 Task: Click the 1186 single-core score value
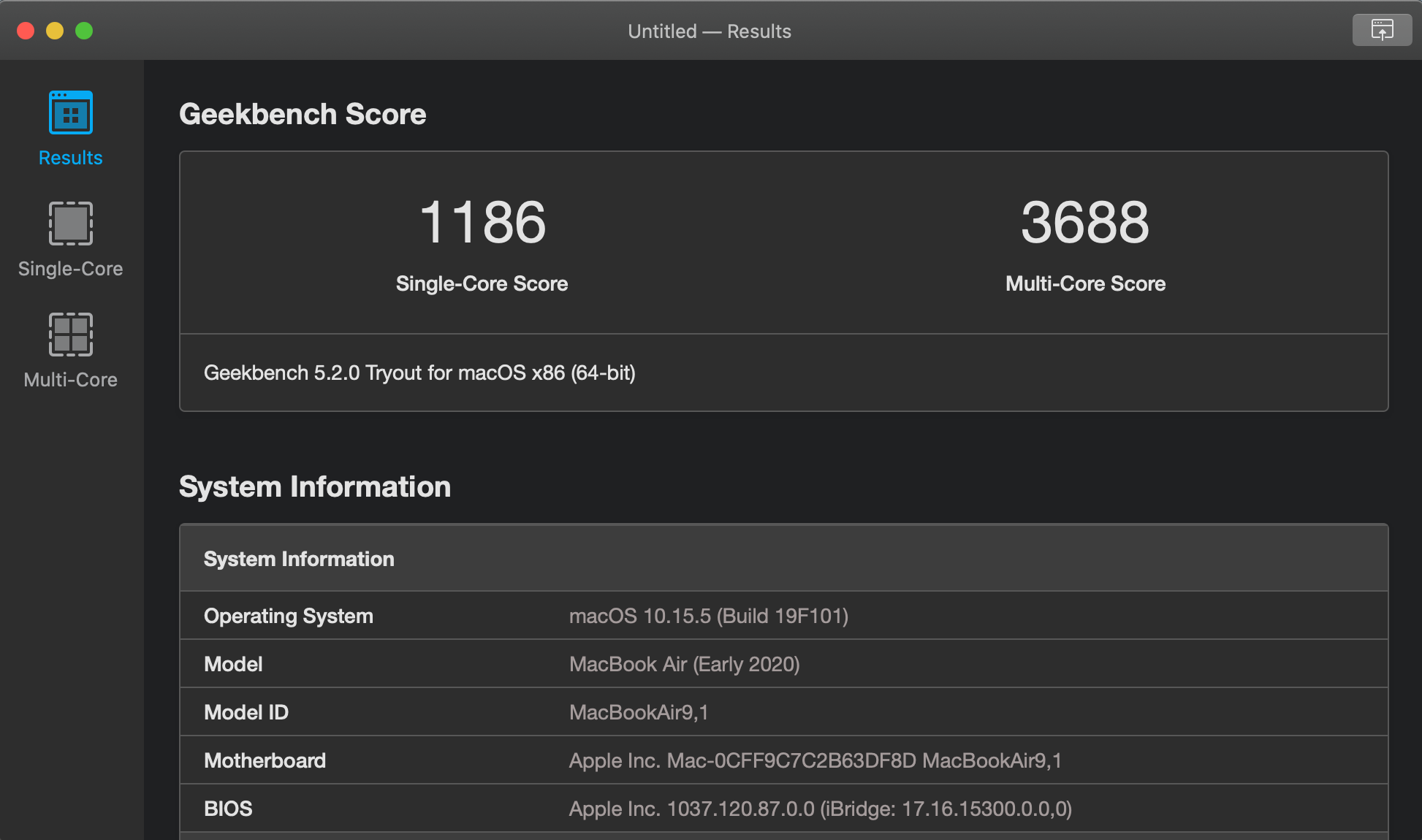tap(482, 222)
